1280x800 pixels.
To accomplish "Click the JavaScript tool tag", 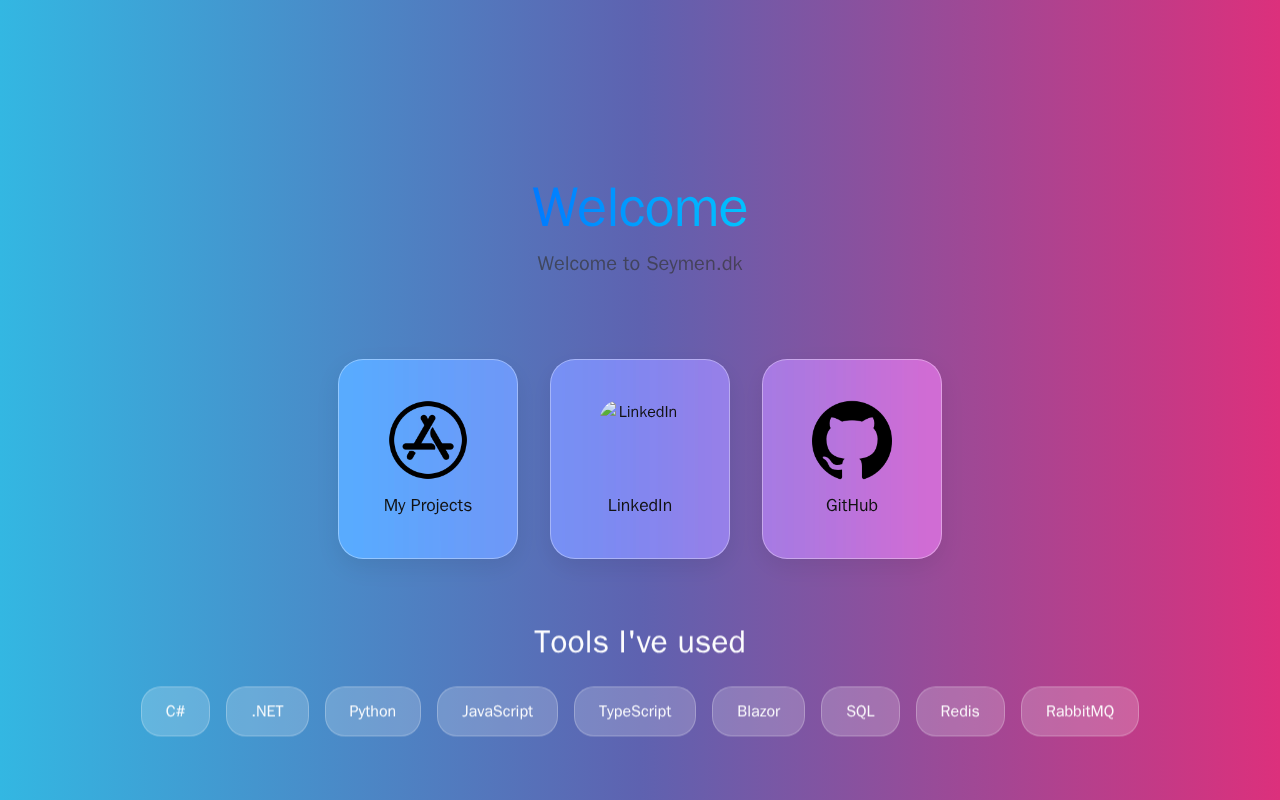I will pos(497,711).
